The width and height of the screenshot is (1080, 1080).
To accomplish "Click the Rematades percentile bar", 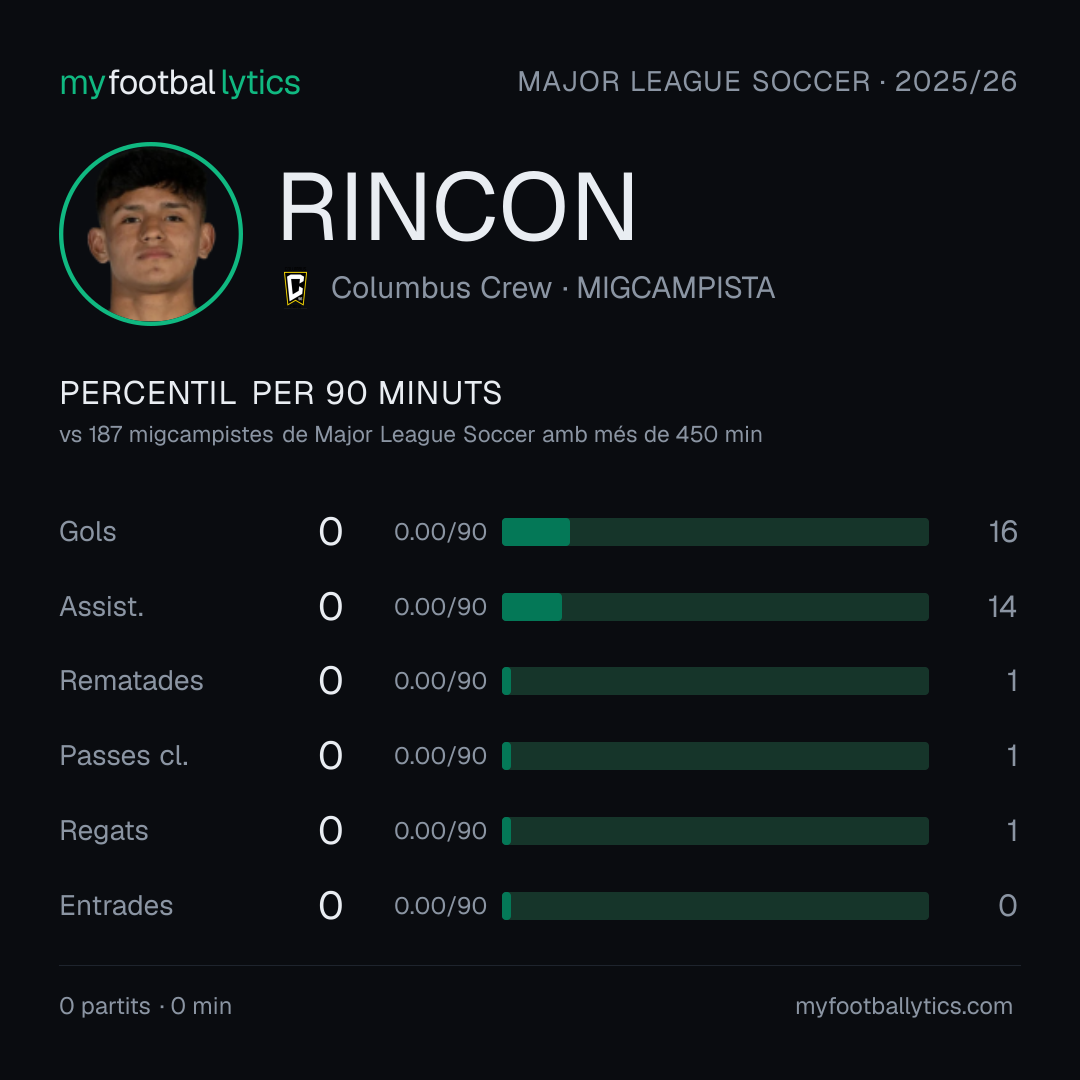I will (715, 681).
